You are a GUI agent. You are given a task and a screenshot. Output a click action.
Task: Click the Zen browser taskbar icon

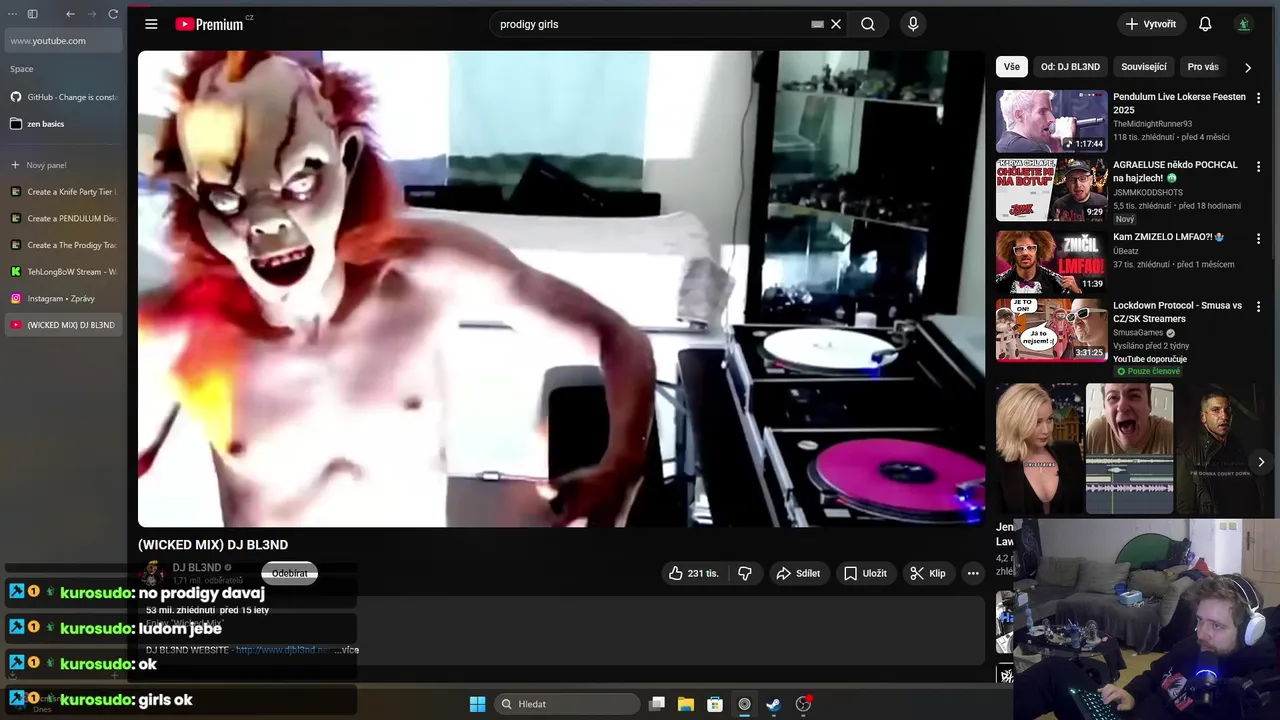pyautogui.click(x=744, y=704)
